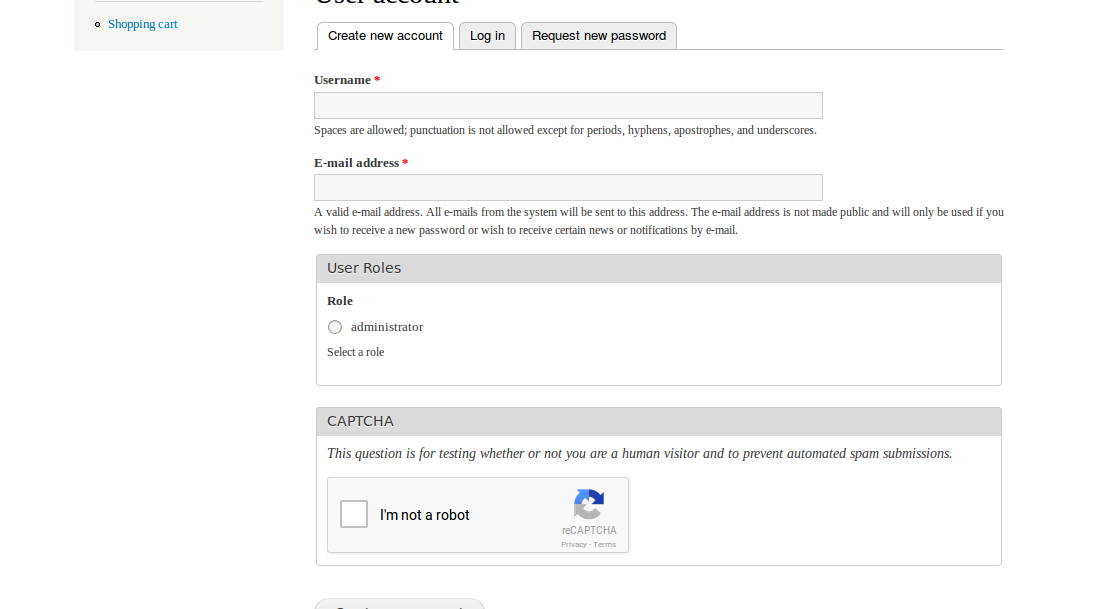Image resolution: width=1120 pixels, height=609 pixels.
Task: Open the Request new password tab
Action: pyautogui.click(x=598, y=35)
